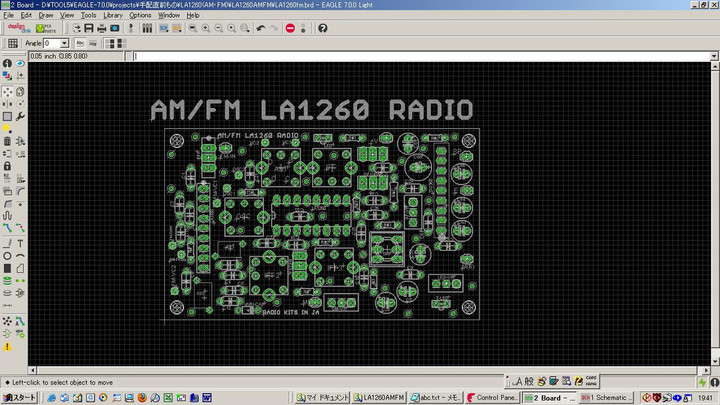Open the Library menu
720x405 pixels.
pyautogui.click(x=112, y=15)
